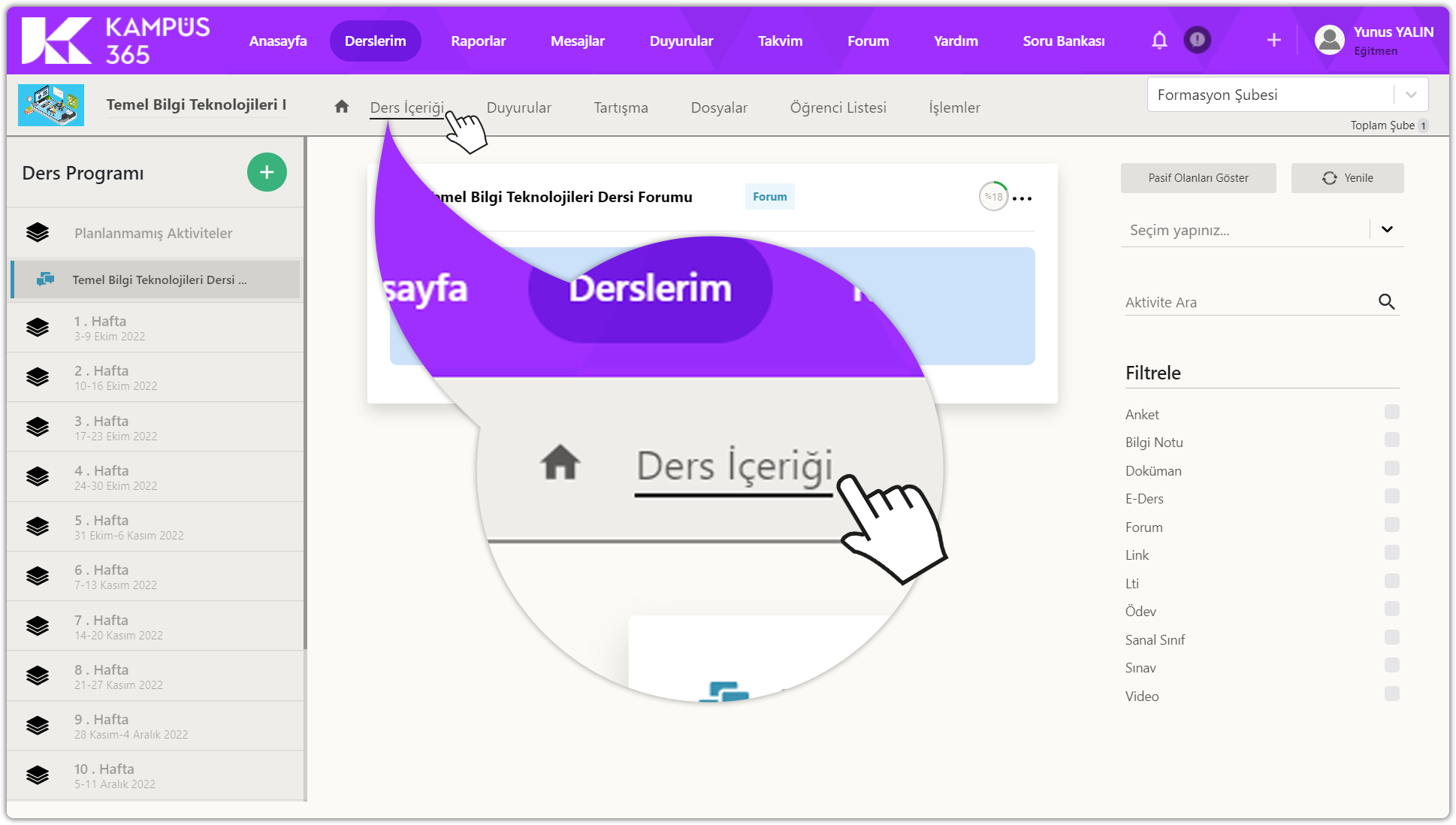
Task: Click the %18 progress circle indicator
Action: (993, 197)
